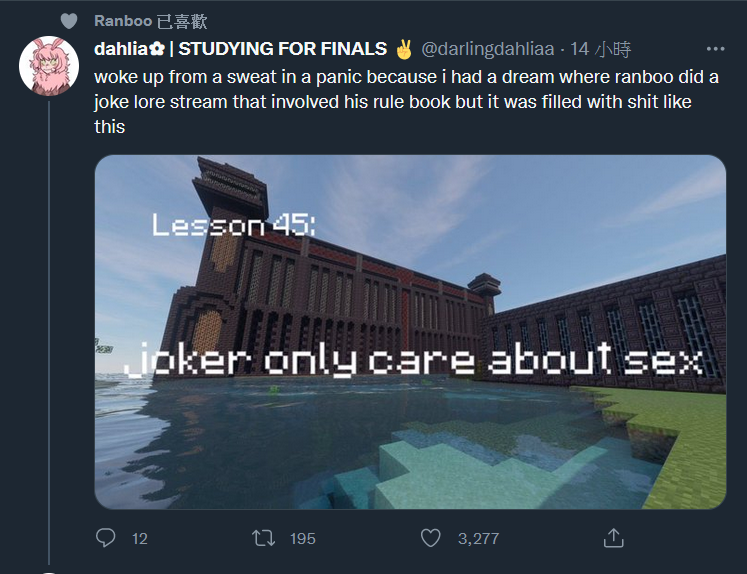
Task: Visit the @darlingdahliaa handle
Action: pyautogui.click(x=488, y=49)
